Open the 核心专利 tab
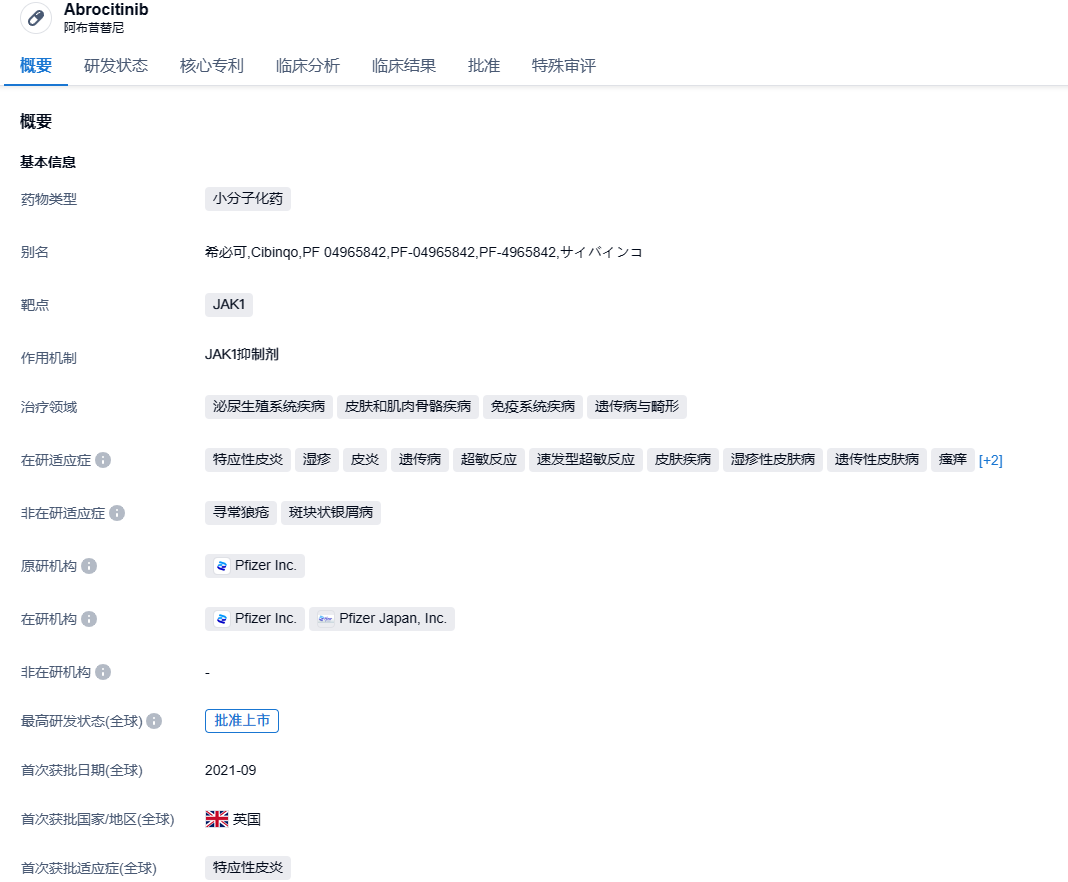1068x882 pixels. coord(212,66)
